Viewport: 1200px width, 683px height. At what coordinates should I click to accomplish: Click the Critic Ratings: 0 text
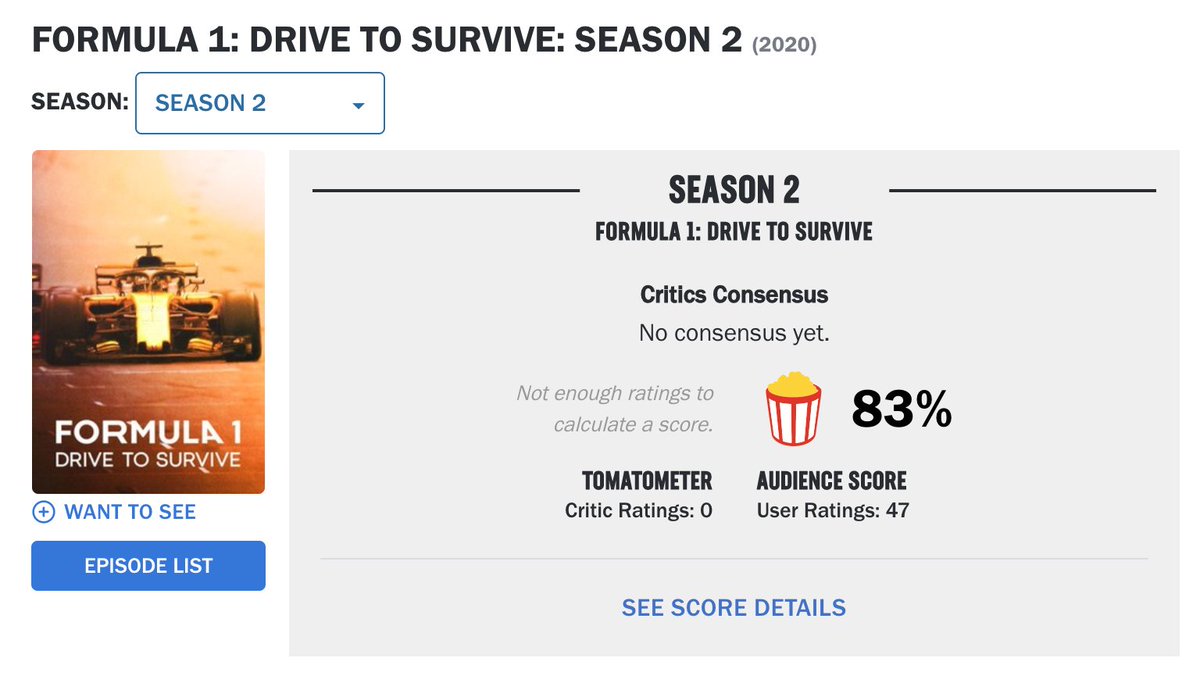[639, 511]
